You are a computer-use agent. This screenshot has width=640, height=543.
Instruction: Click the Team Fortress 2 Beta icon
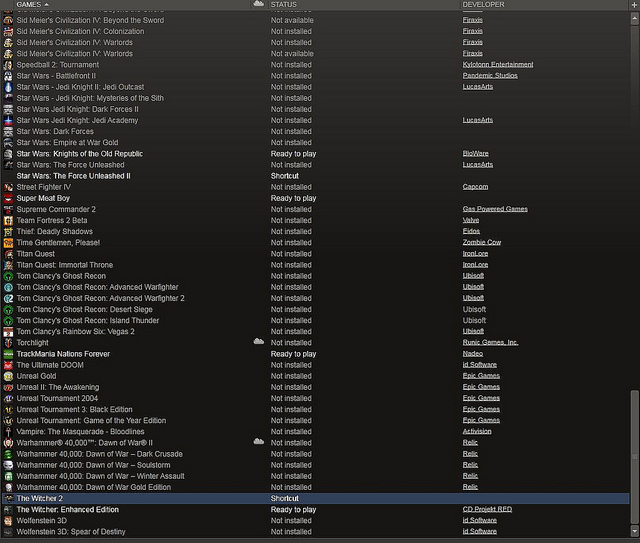[8, 220]
